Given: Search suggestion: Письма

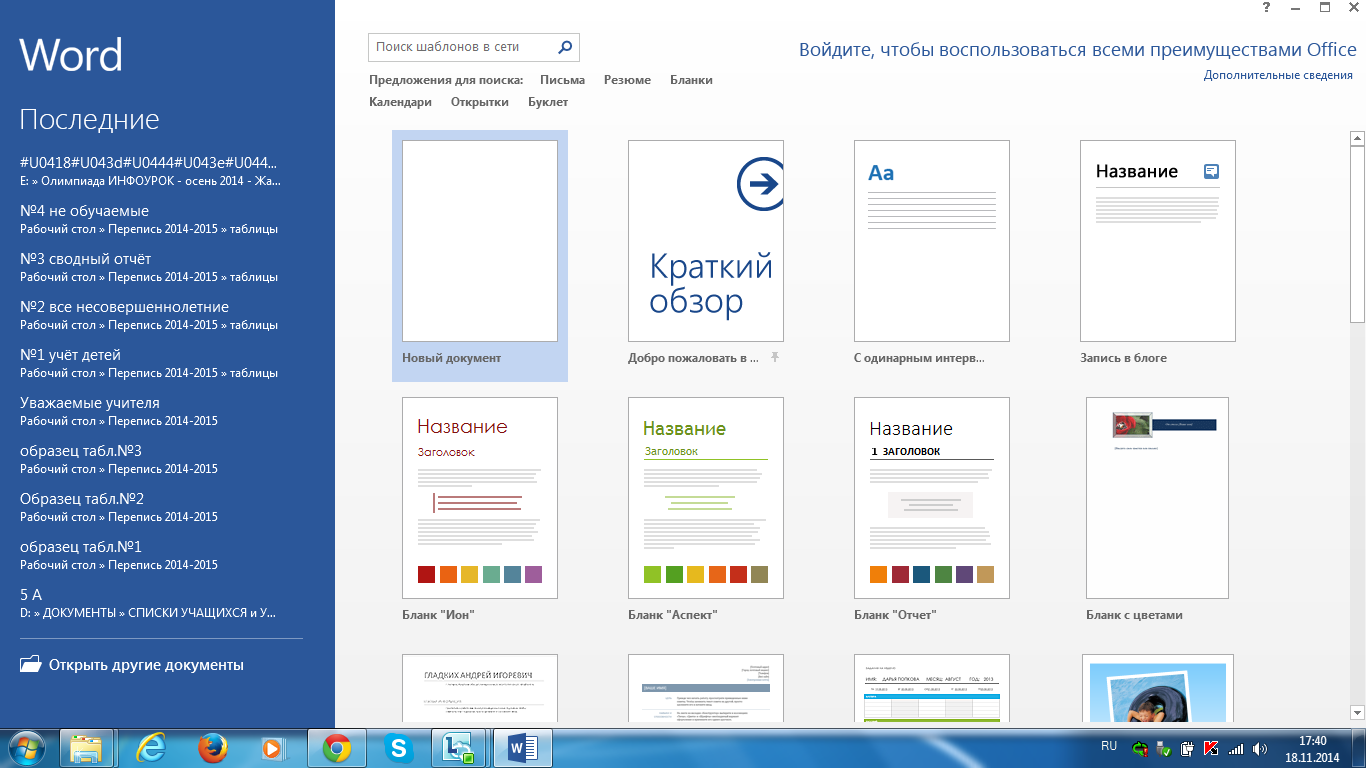Looking at the screenshot, I should point(562,80).
